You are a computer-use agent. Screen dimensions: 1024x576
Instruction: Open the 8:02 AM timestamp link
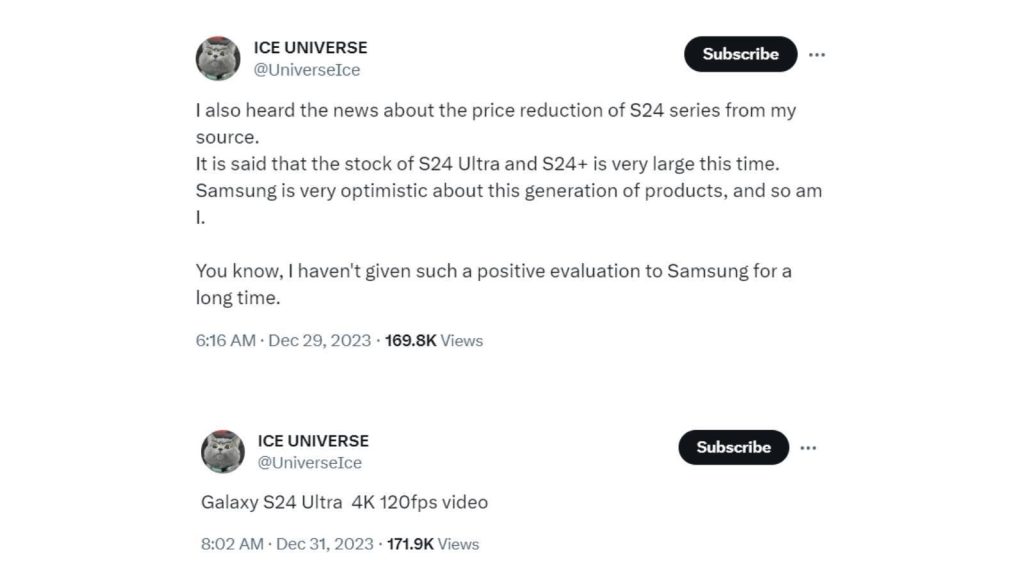click(x=232, y=544)
